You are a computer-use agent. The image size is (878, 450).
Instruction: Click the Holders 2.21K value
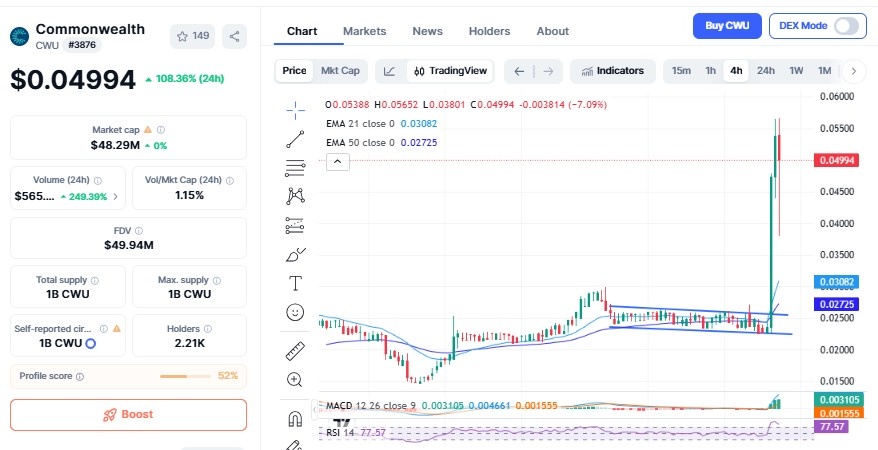[189, 343]
